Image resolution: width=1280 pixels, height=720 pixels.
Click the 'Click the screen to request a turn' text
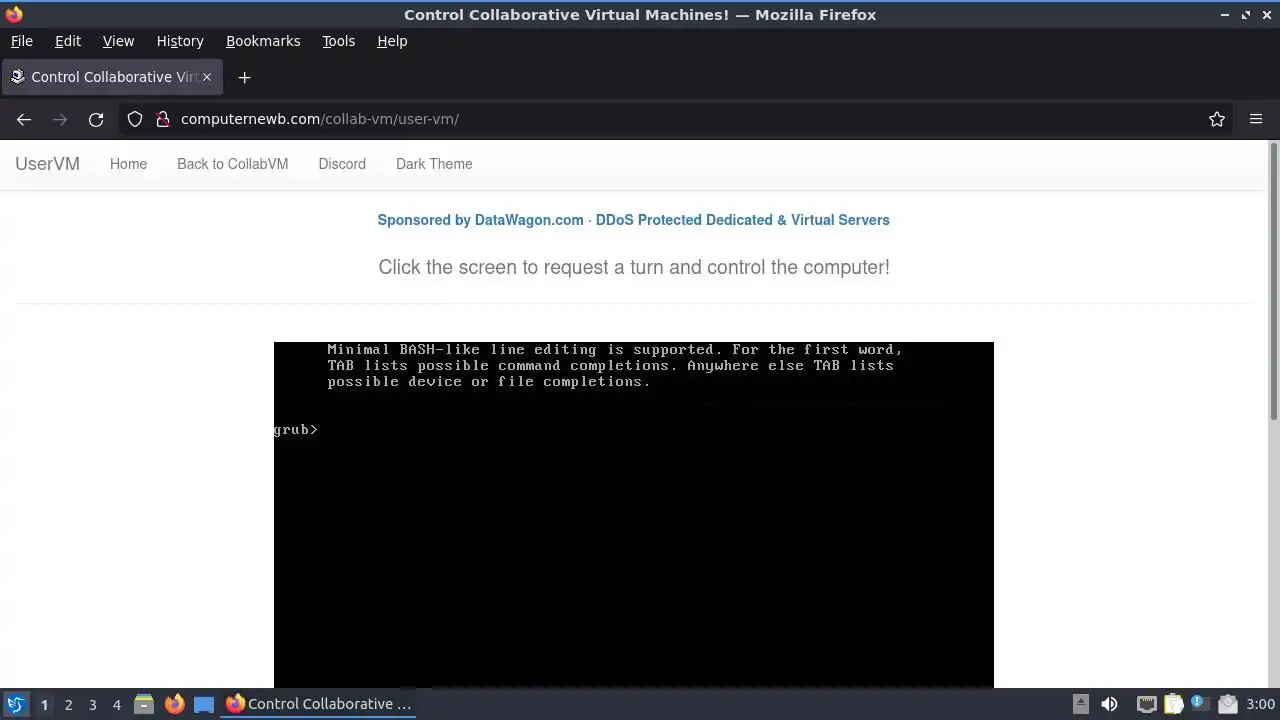[x=634, y=267]
